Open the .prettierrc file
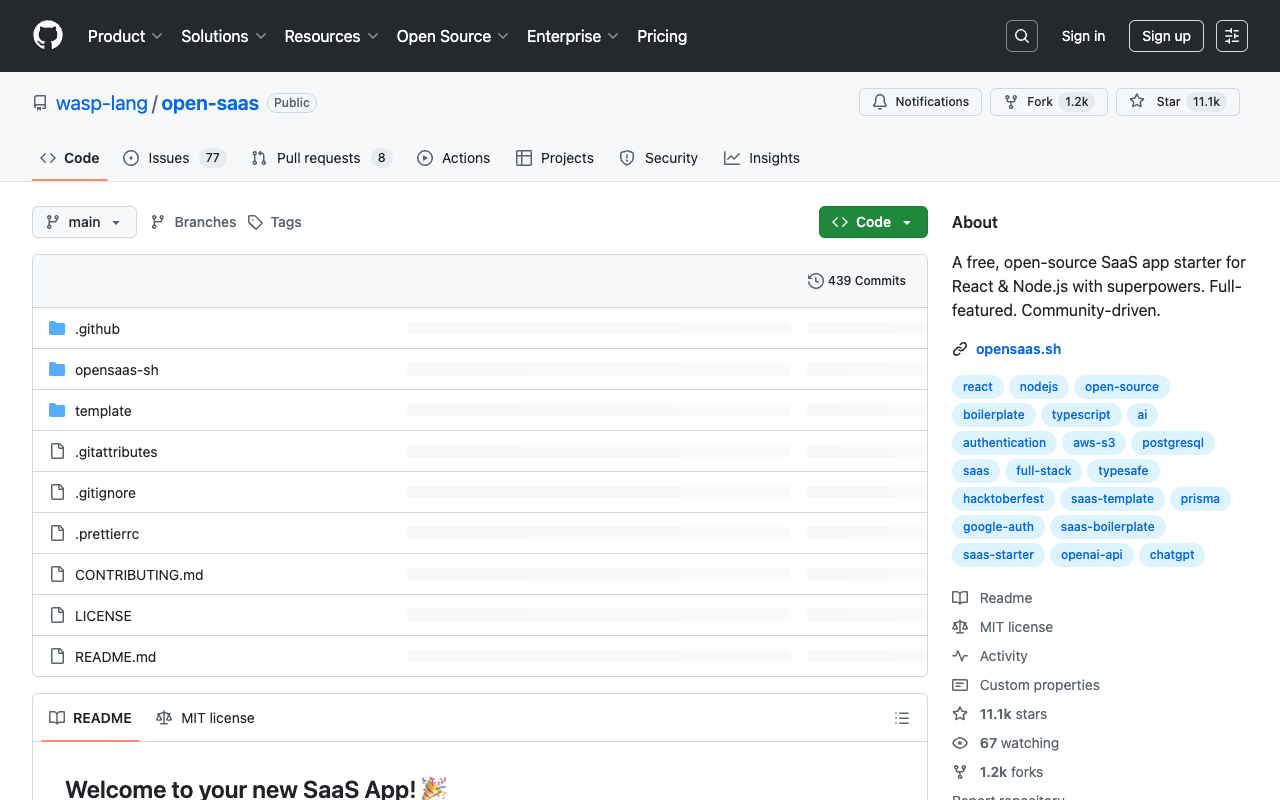 [107, 534]
